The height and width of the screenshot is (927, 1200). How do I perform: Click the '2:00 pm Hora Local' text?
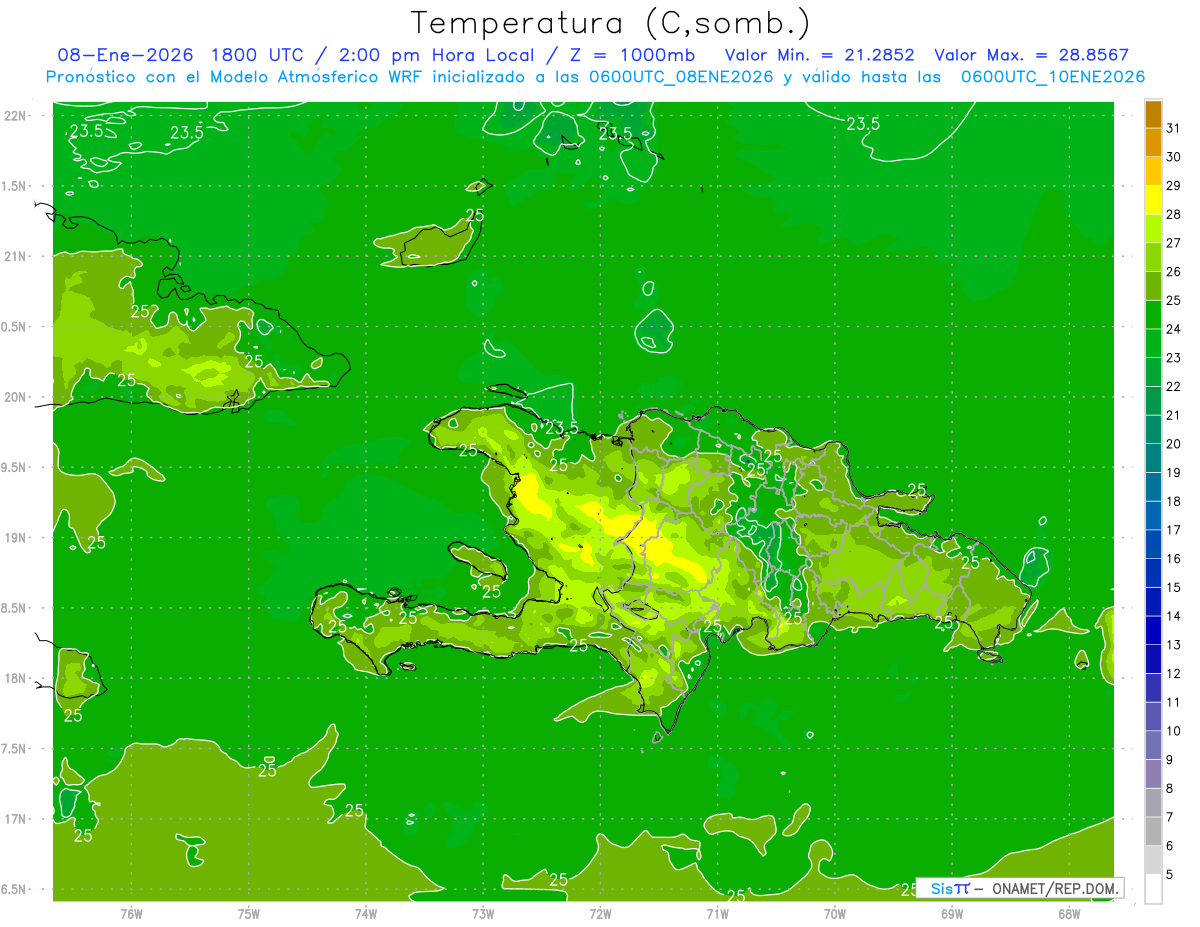[x=438, y=55]
